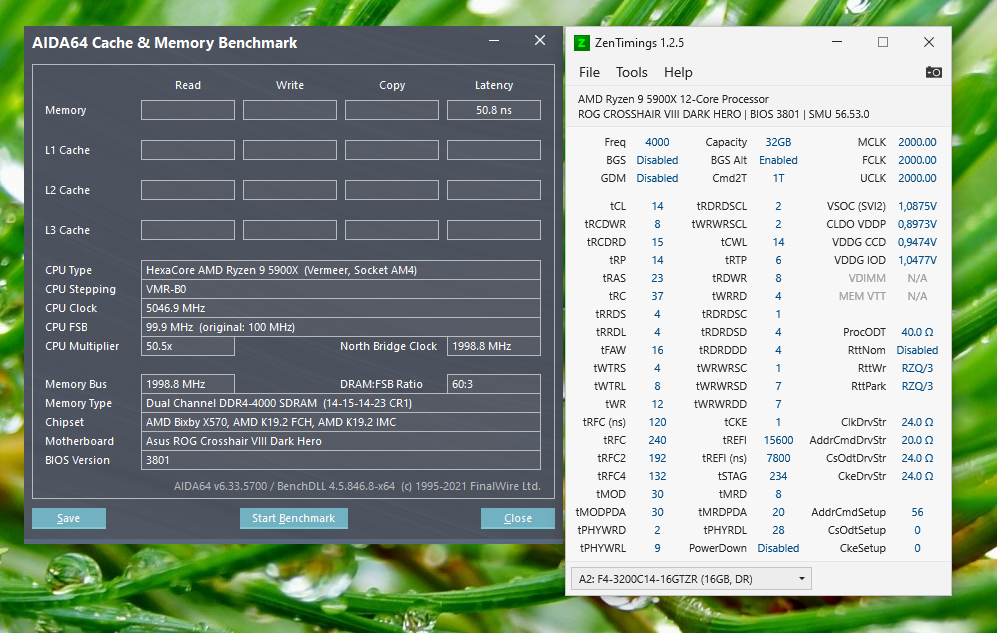Click the Chipset AMD Bixby X570 value
The width and height of the screenshot is (997, 633).
[341, 422]
